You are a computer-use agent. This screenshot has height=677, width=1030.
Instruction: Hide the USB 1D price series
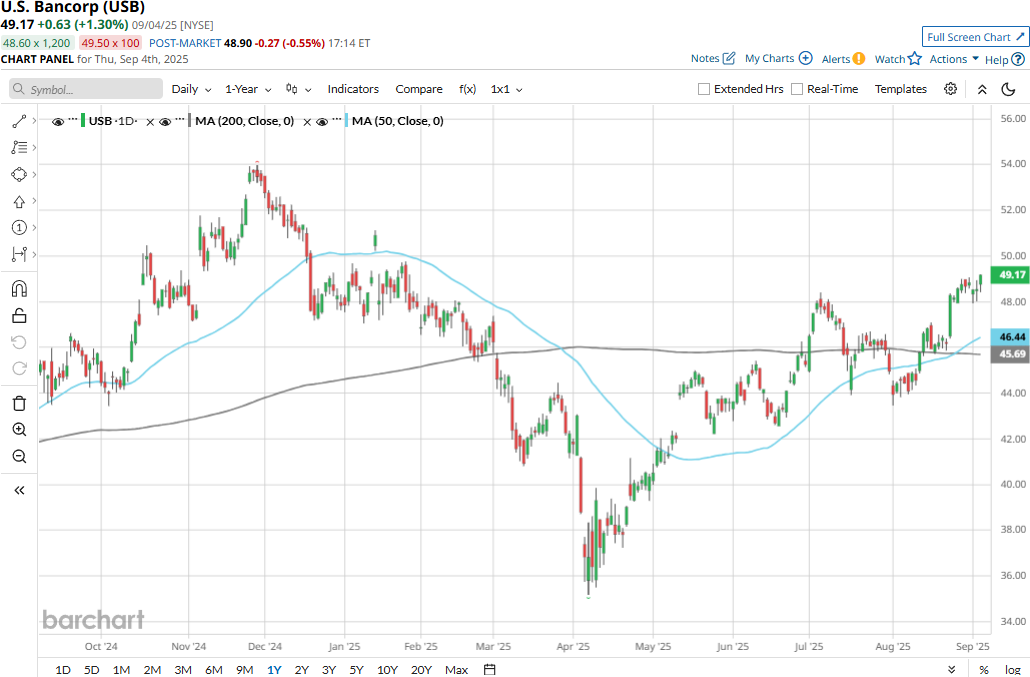coord(58,121)
